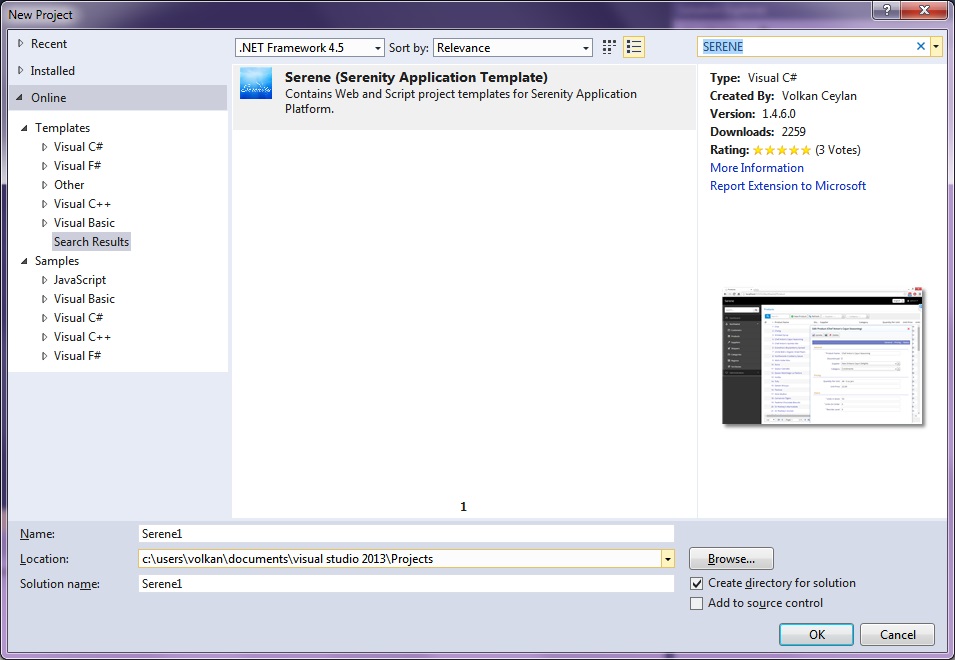Switch to small icons view
Image resolution: width=955 pixels, height=660 pixels.
pyautogui.click(x=609, y=47)
